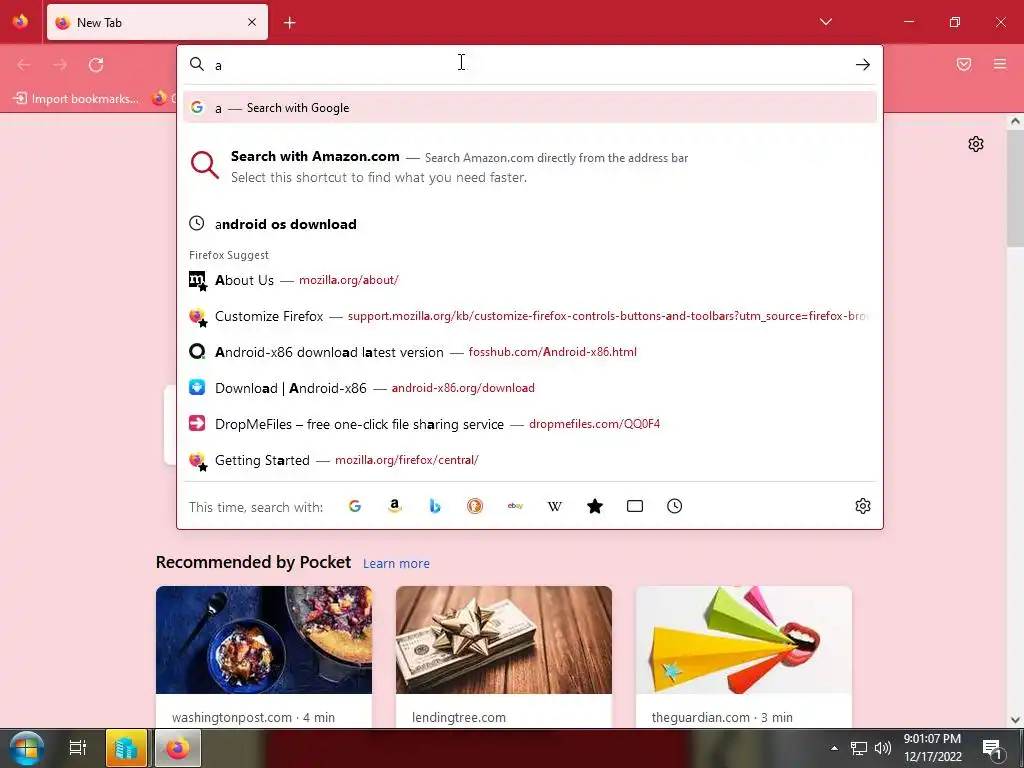Go back to the previous page
The height and width of the screenshot is (768, 1024).
[x=24, y=65]
